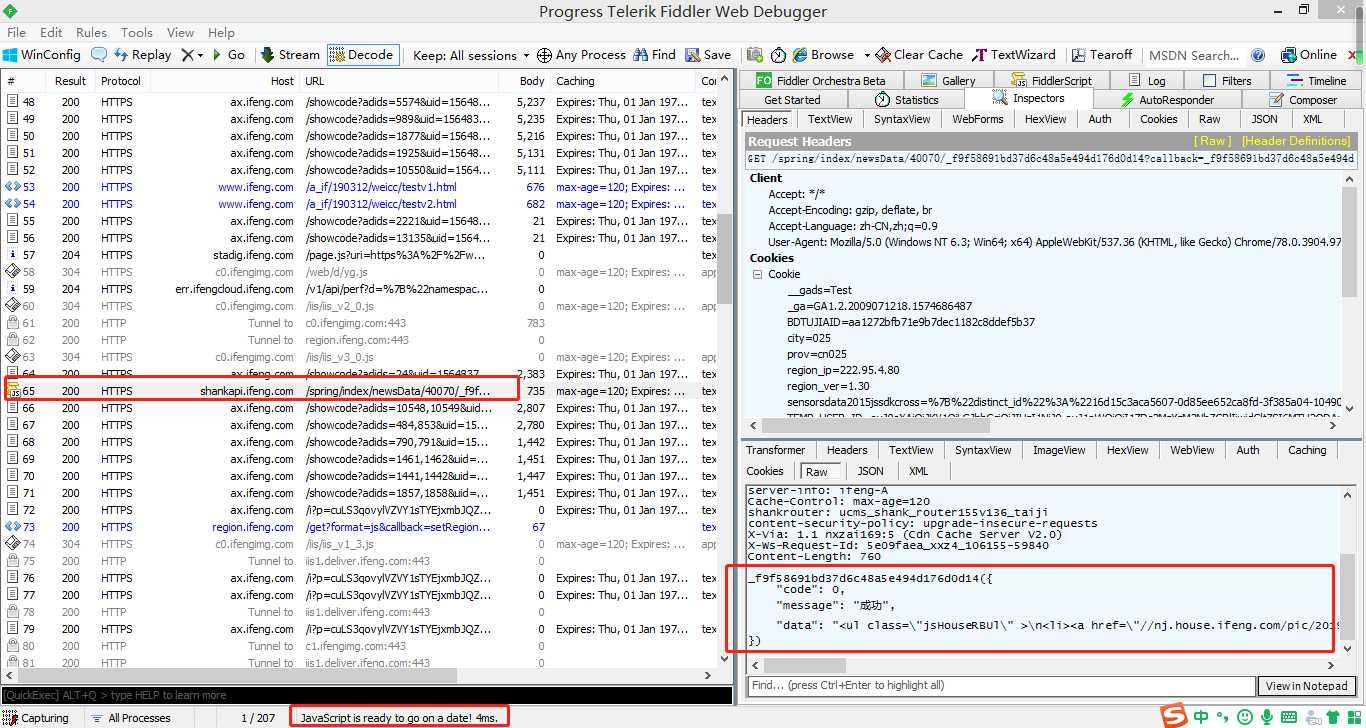Select session 73 region.ifeng.com row
1366x728 pixels.
tap(360, 527)
